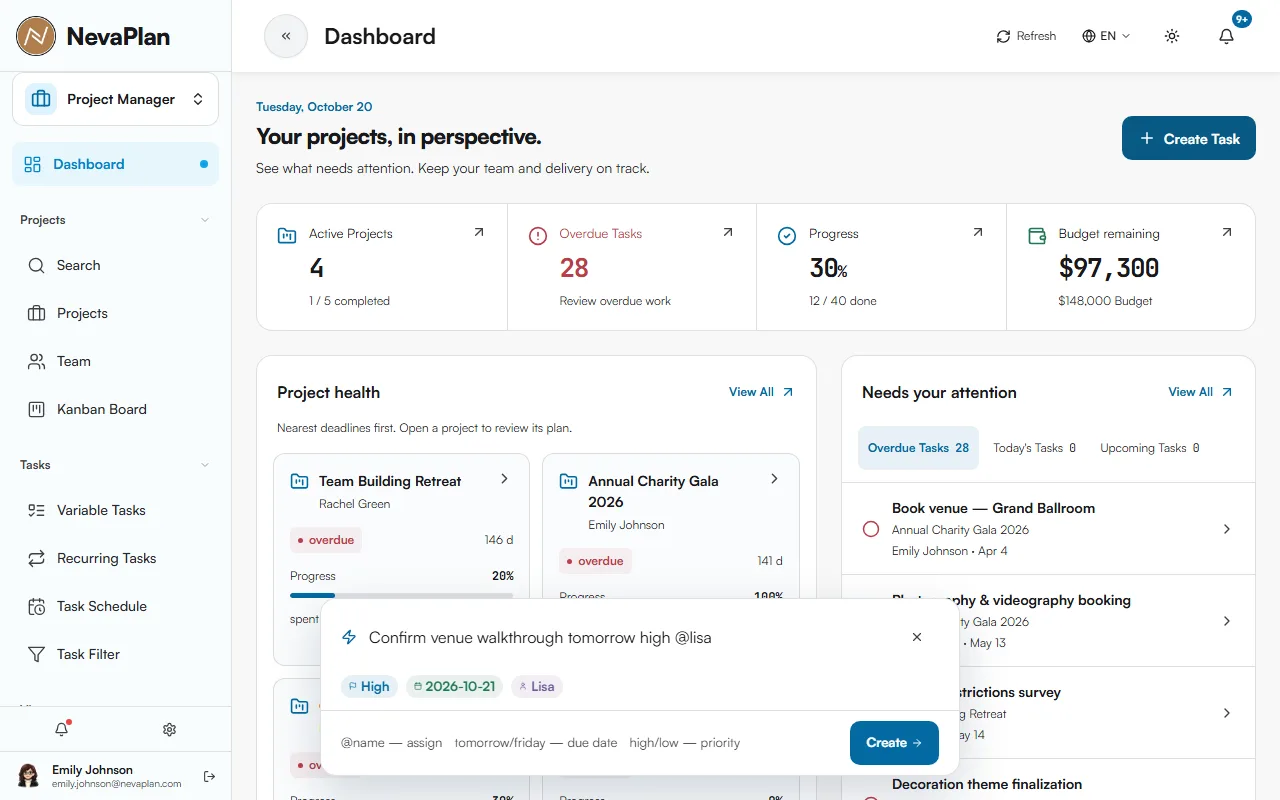The width and height of the screenshot is (1280, 800).
Task: Switch to Upcoming Tasks tab
Action: (1150, 448)
